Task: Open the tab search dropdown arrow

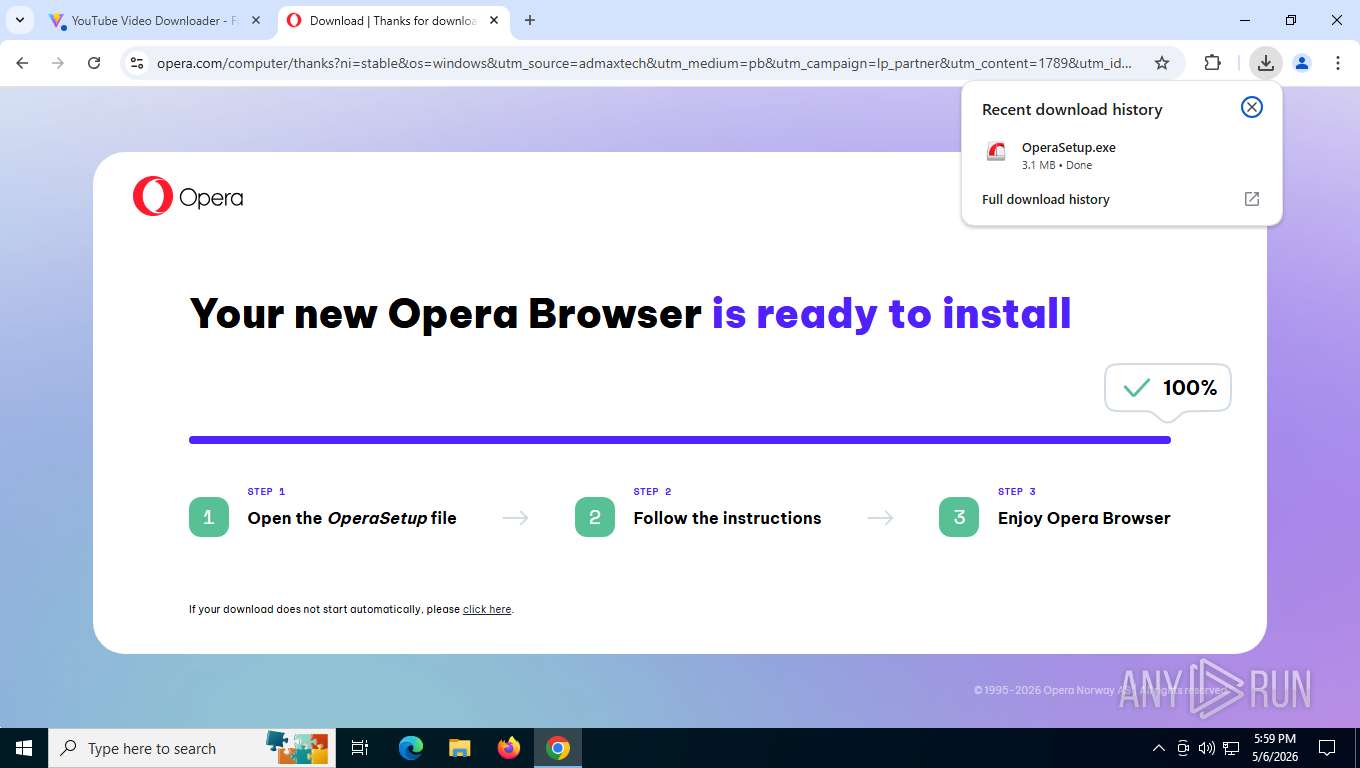Action: coord(20,20)
